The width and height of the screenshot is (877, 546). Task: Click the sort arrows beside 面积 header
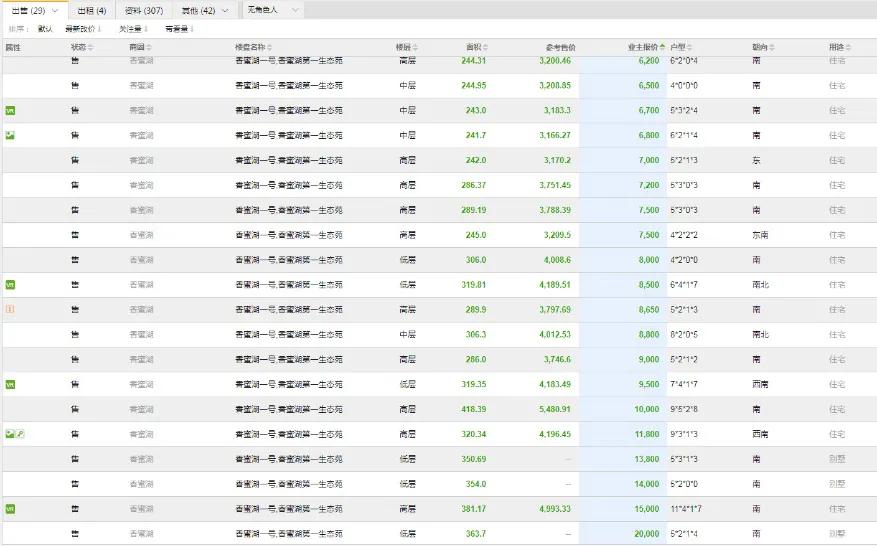(x=485, y=48)
